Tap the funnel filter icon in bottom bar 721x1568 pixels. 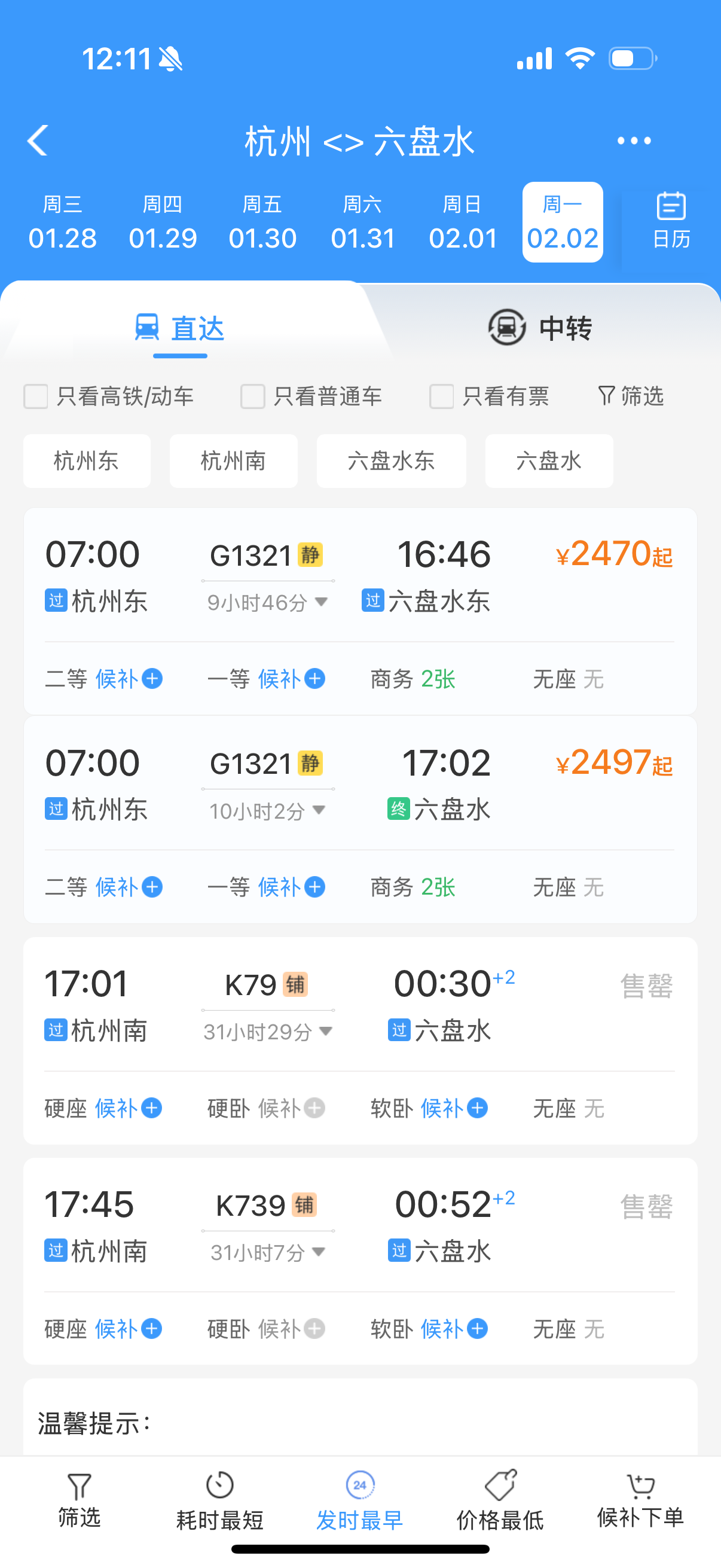79,1487
